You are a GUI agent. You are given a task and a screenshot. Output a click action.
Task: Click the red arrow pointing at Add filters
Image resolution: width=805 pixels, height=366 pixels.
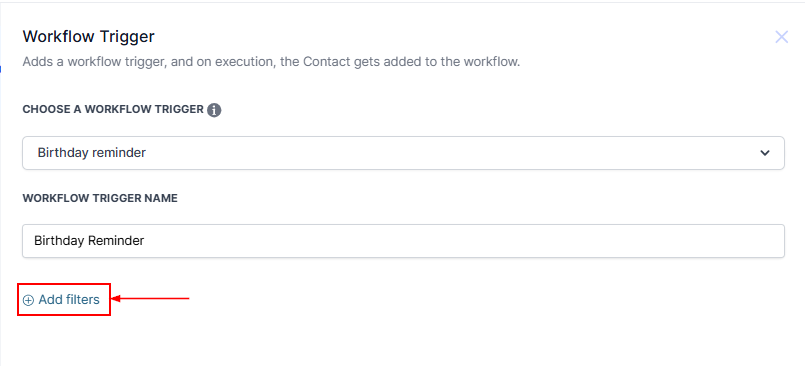pyautogui.click(x=151, y=298)
